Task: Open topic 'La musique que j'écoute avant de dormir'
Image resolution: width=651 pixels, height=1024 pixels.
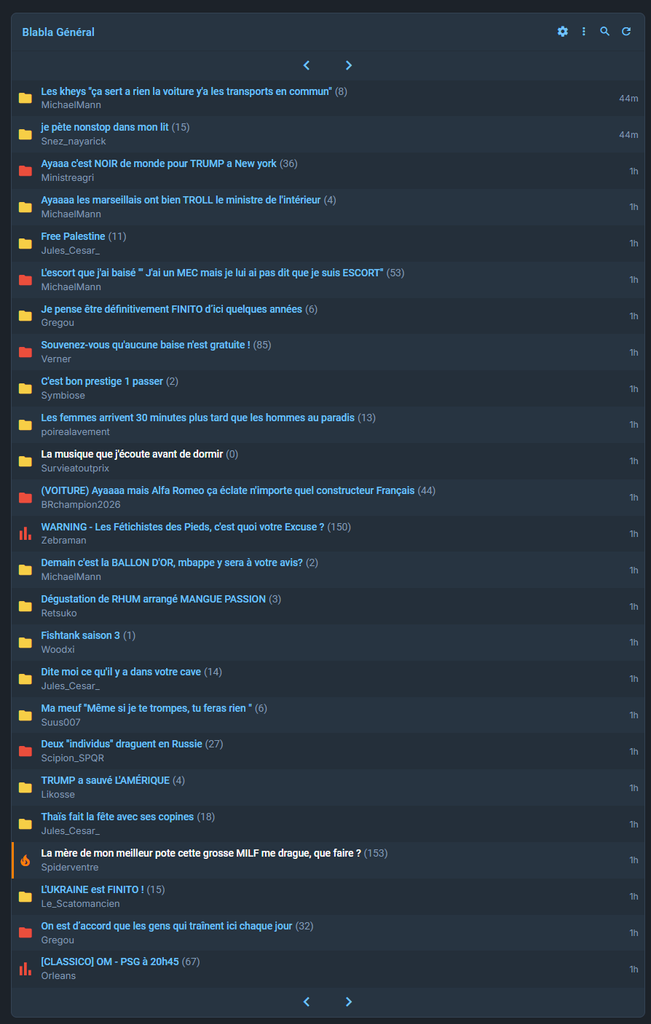Action: tap(132, 454)
